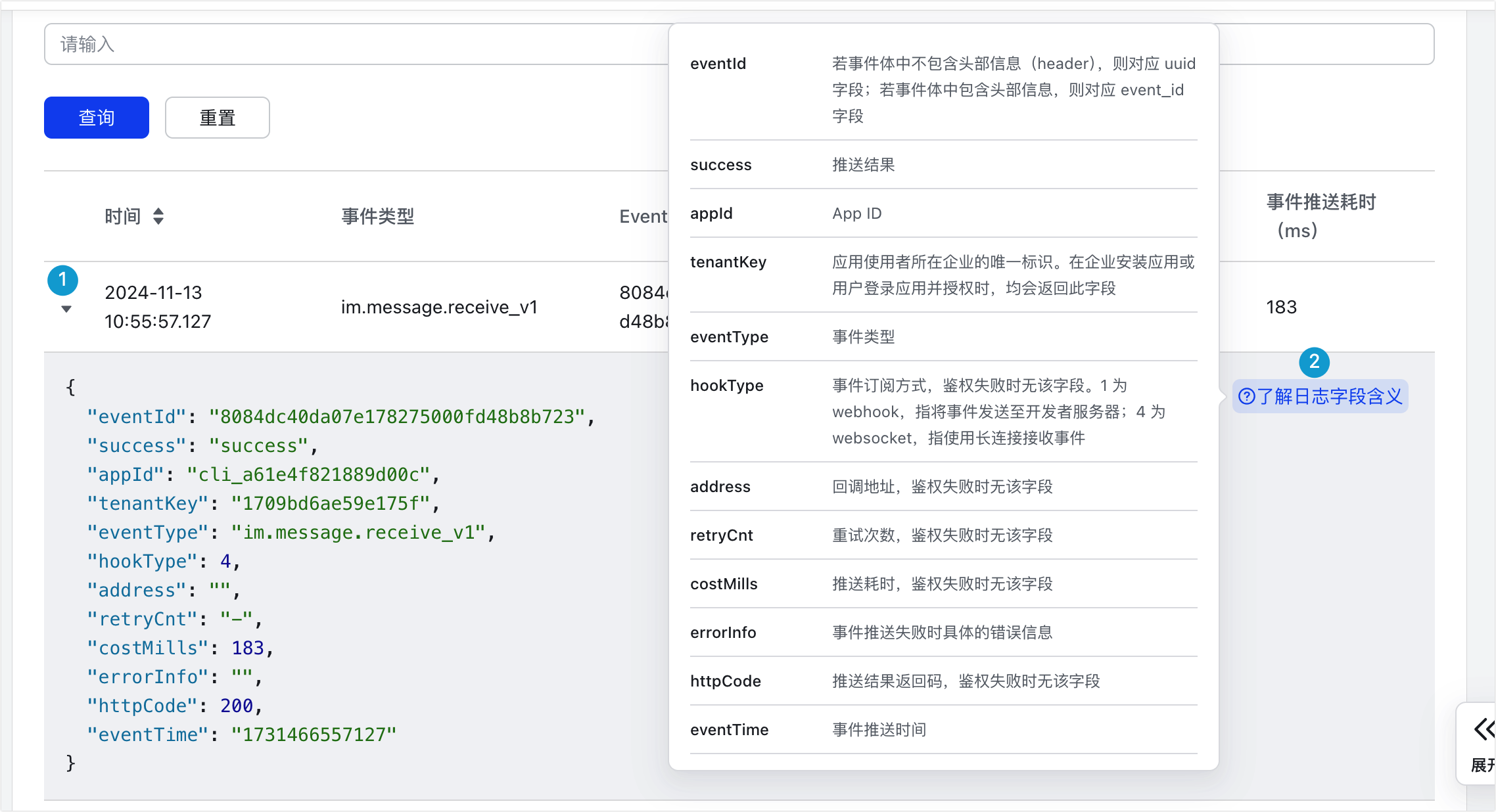Collapse the 2024-11-13 log row caret

click(x=66, y=309)
